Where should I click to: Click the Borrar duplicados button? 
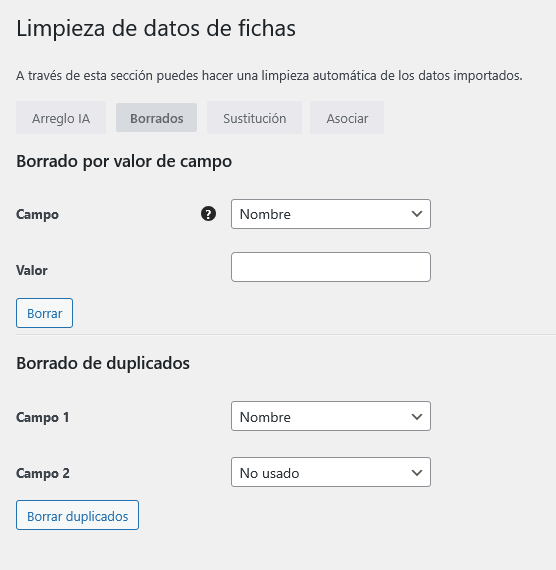coord(77,515)
